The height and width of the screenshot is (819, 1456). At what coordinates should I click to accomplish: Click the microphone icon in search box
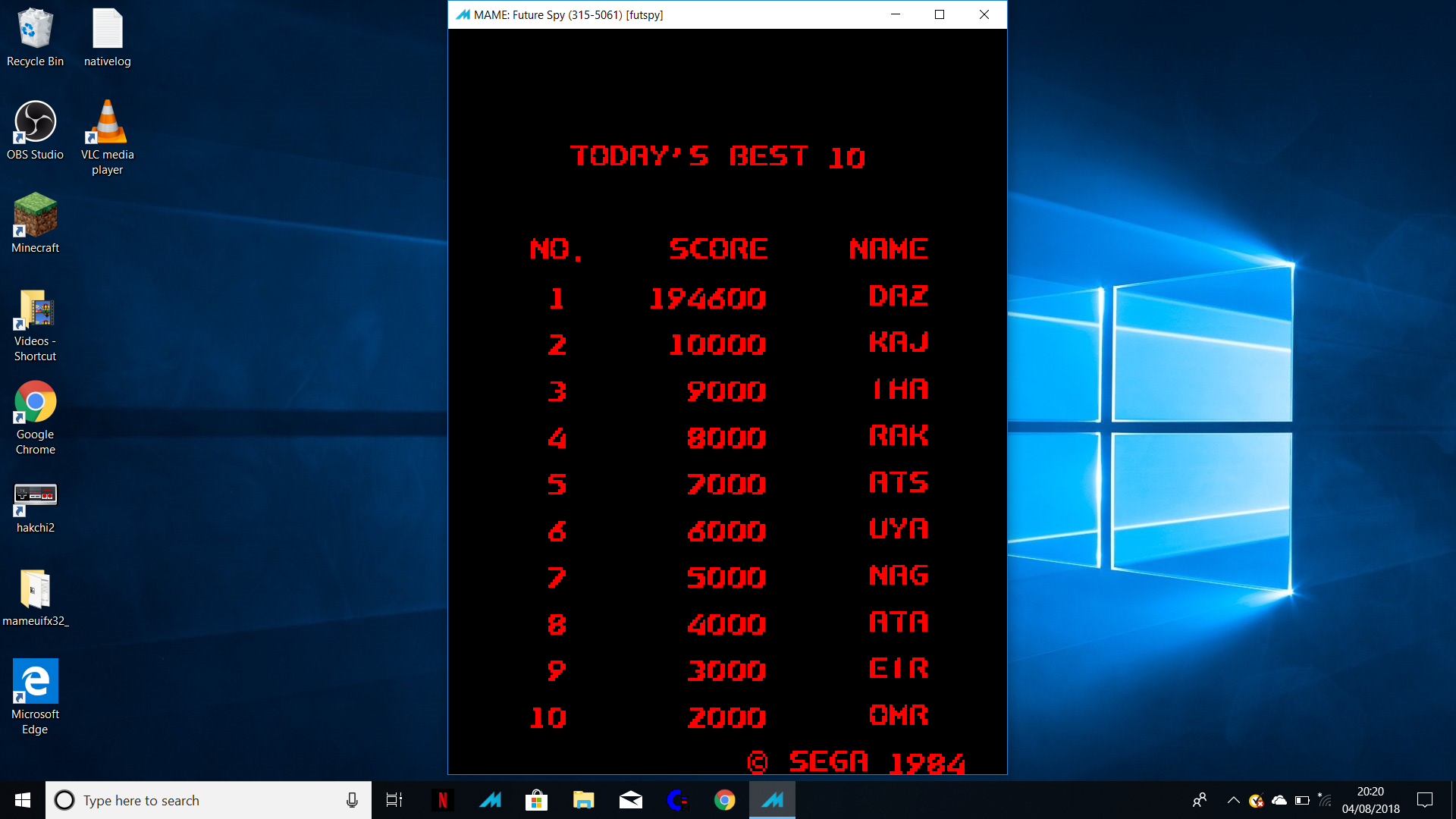point(352,800)
